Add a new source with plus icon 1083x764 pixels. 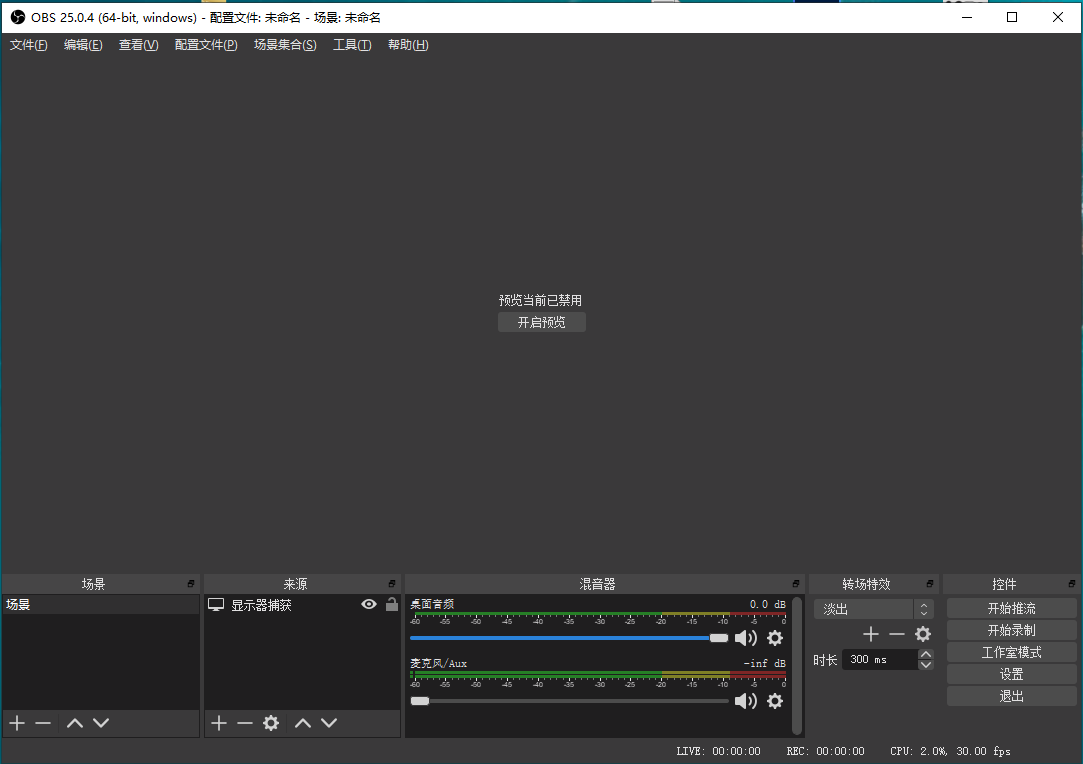219,723
